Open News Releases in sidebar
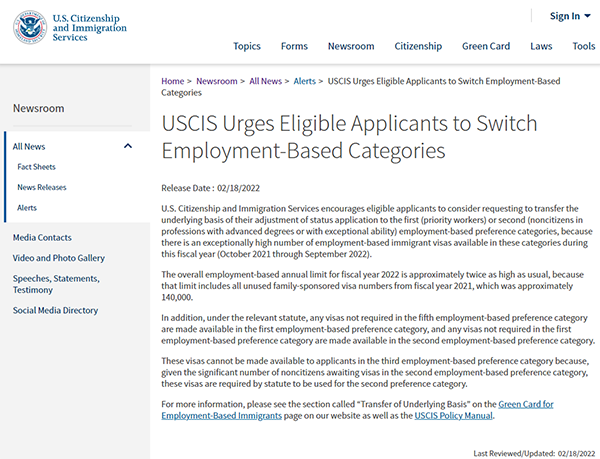This screenshot has height=459, width=600. pyautogui.click(x=42, y=187)
